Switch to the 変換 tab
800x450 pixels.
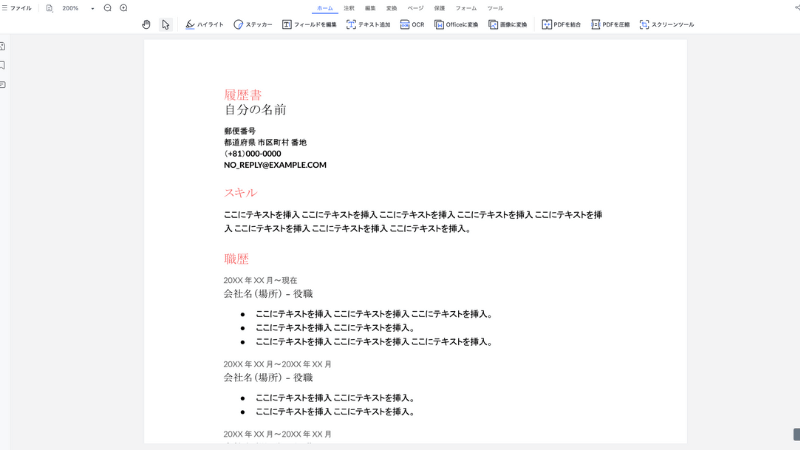click(391, 8)
